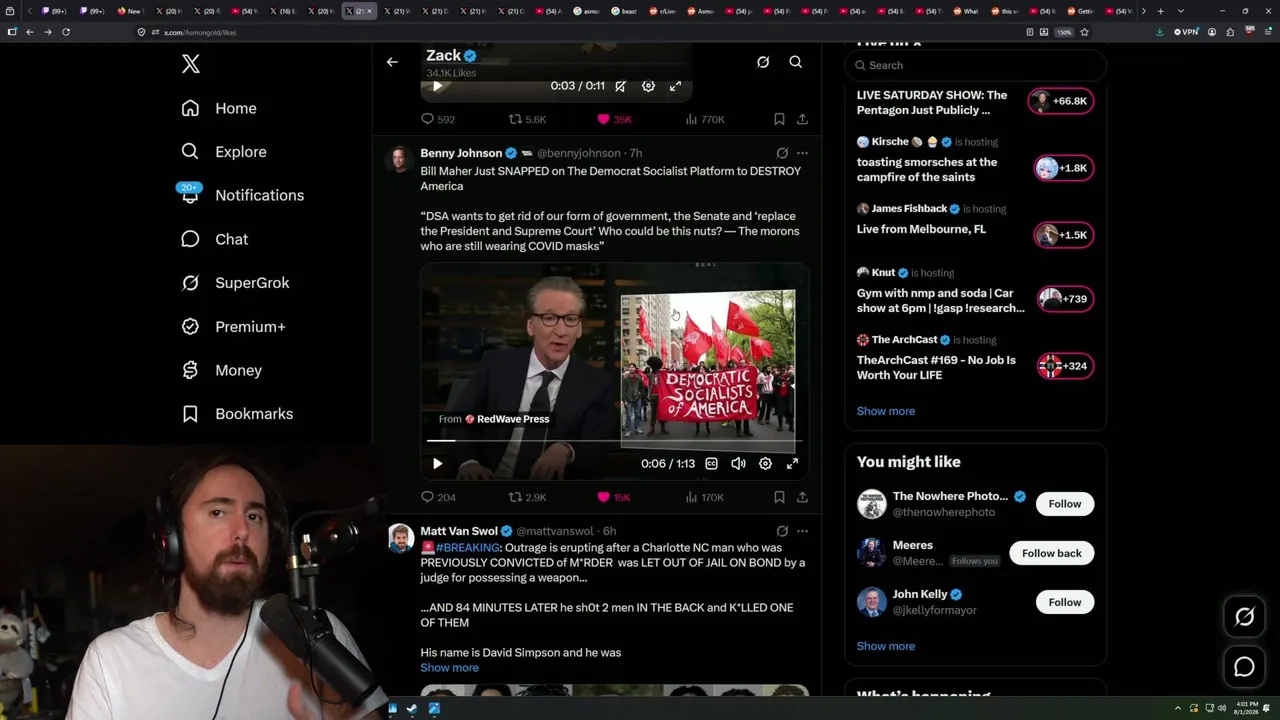Seek in the Bill Maher video progress bar
Image resolution: width=1280 pixels, height=720 pixels.
coord(614,440)
